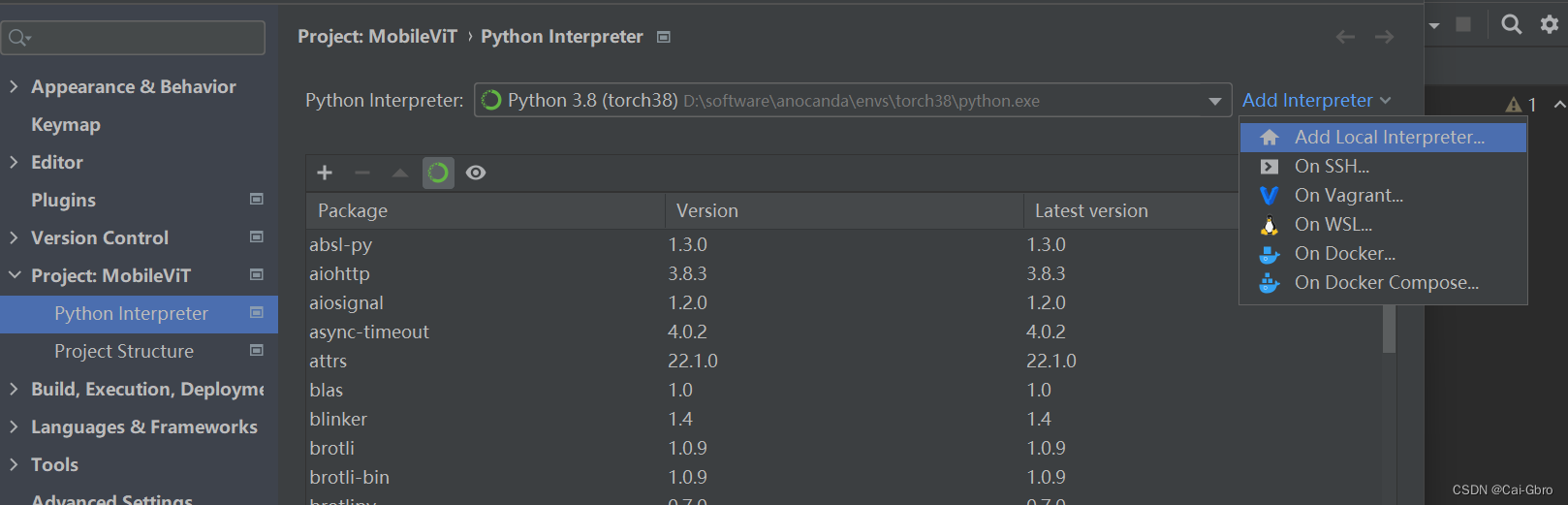
Task: Collapse the Project: MobileViT node
Action: tap(14, 275)
